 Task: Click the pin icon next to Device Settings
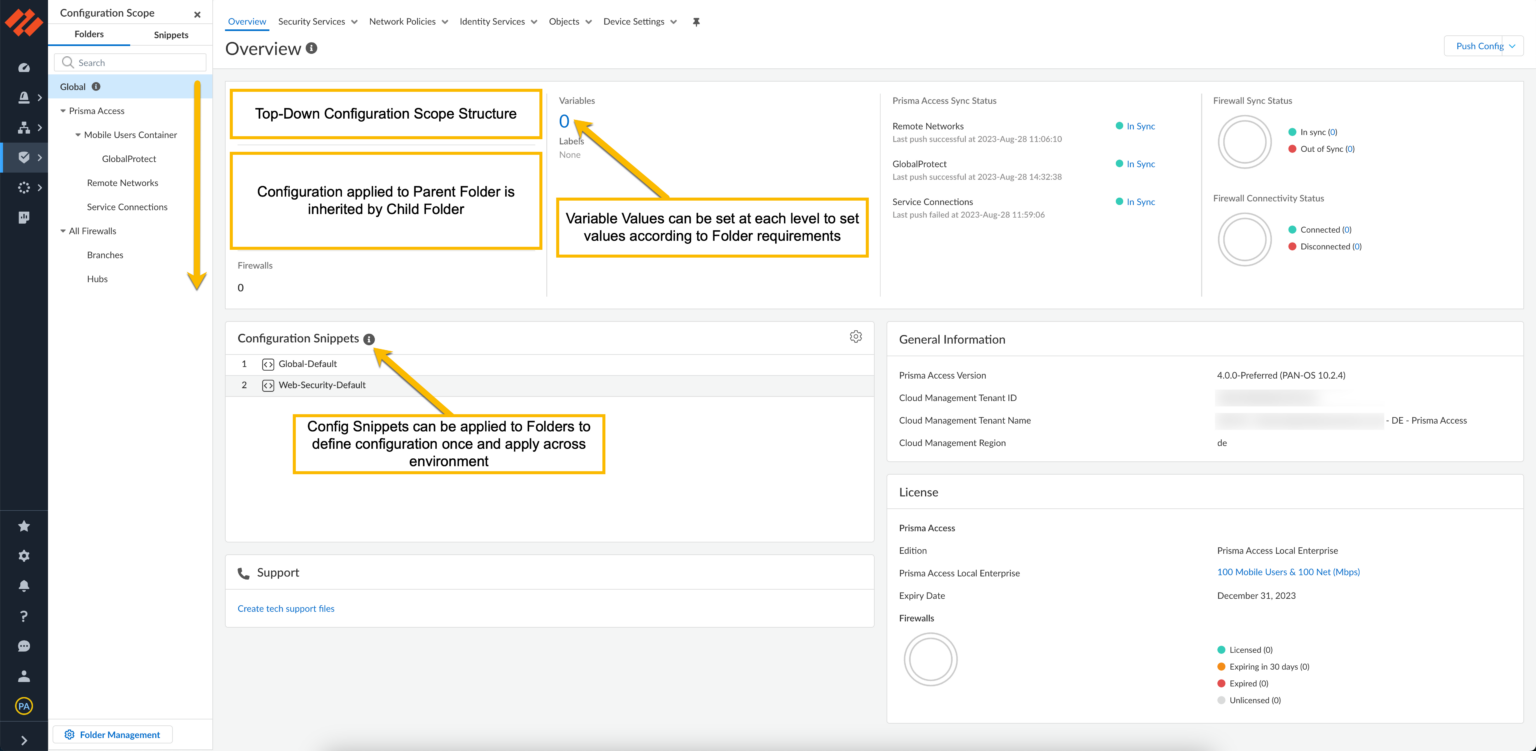tap(695, 21)
